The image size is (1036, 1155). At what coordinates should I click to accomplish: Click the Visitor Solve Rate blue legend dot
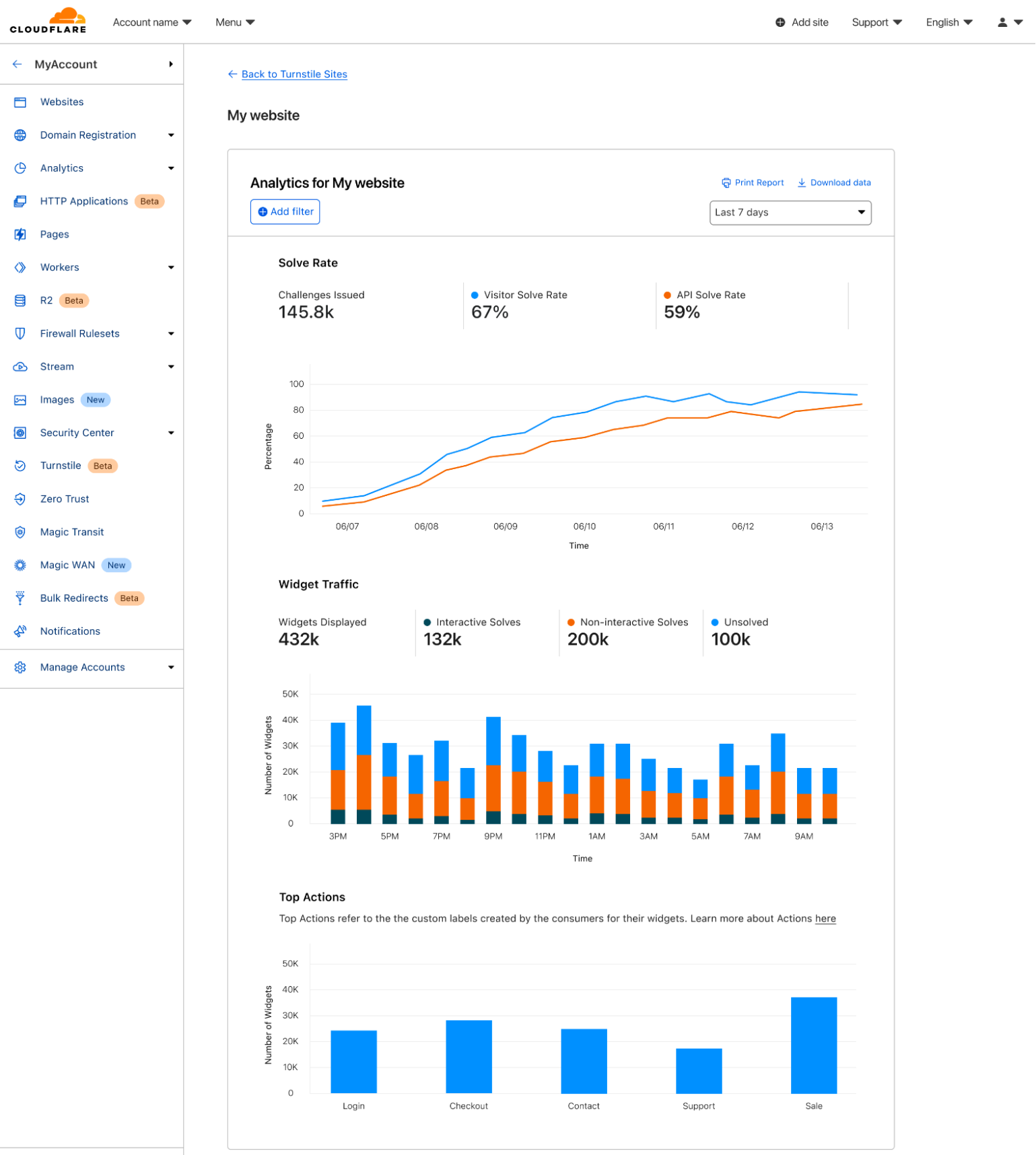[x=475, y=295]
